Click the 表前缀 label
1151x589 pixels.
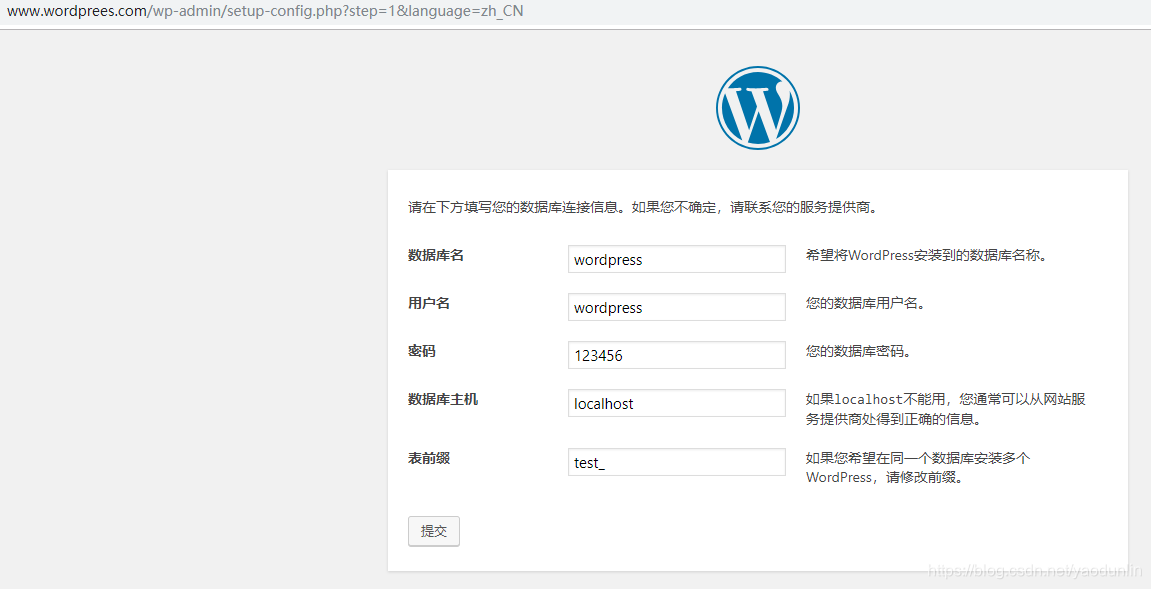pos(429,458)
